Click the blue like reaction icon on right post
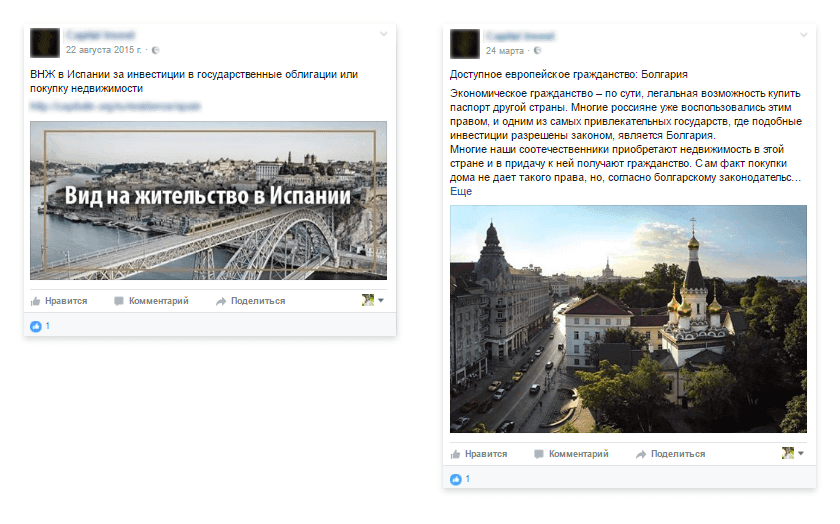The width and height of the screenshot is (840, 524). 456,480
